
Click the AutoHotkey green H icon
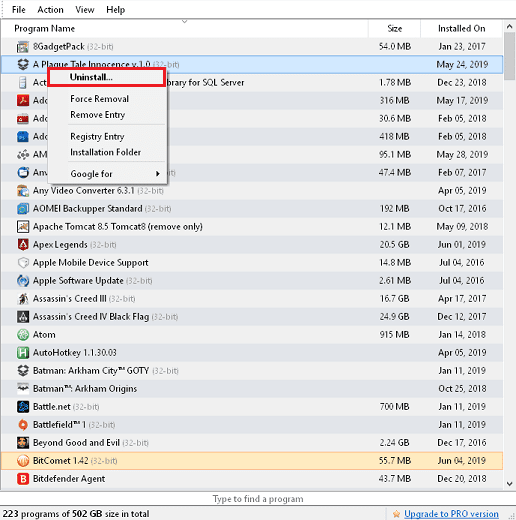23,353
